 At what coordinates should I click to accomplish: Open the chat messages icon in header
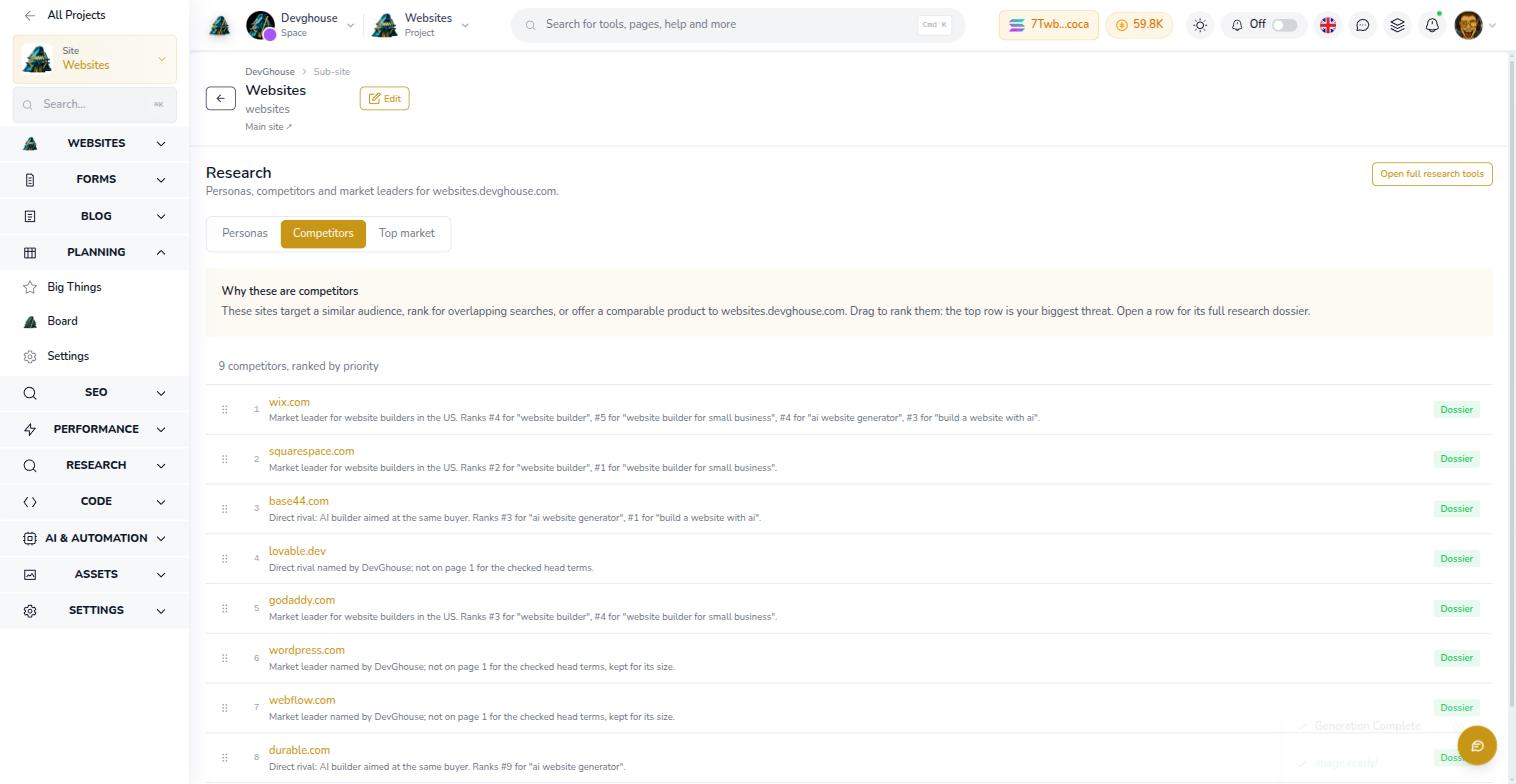tap(1362, 25)
